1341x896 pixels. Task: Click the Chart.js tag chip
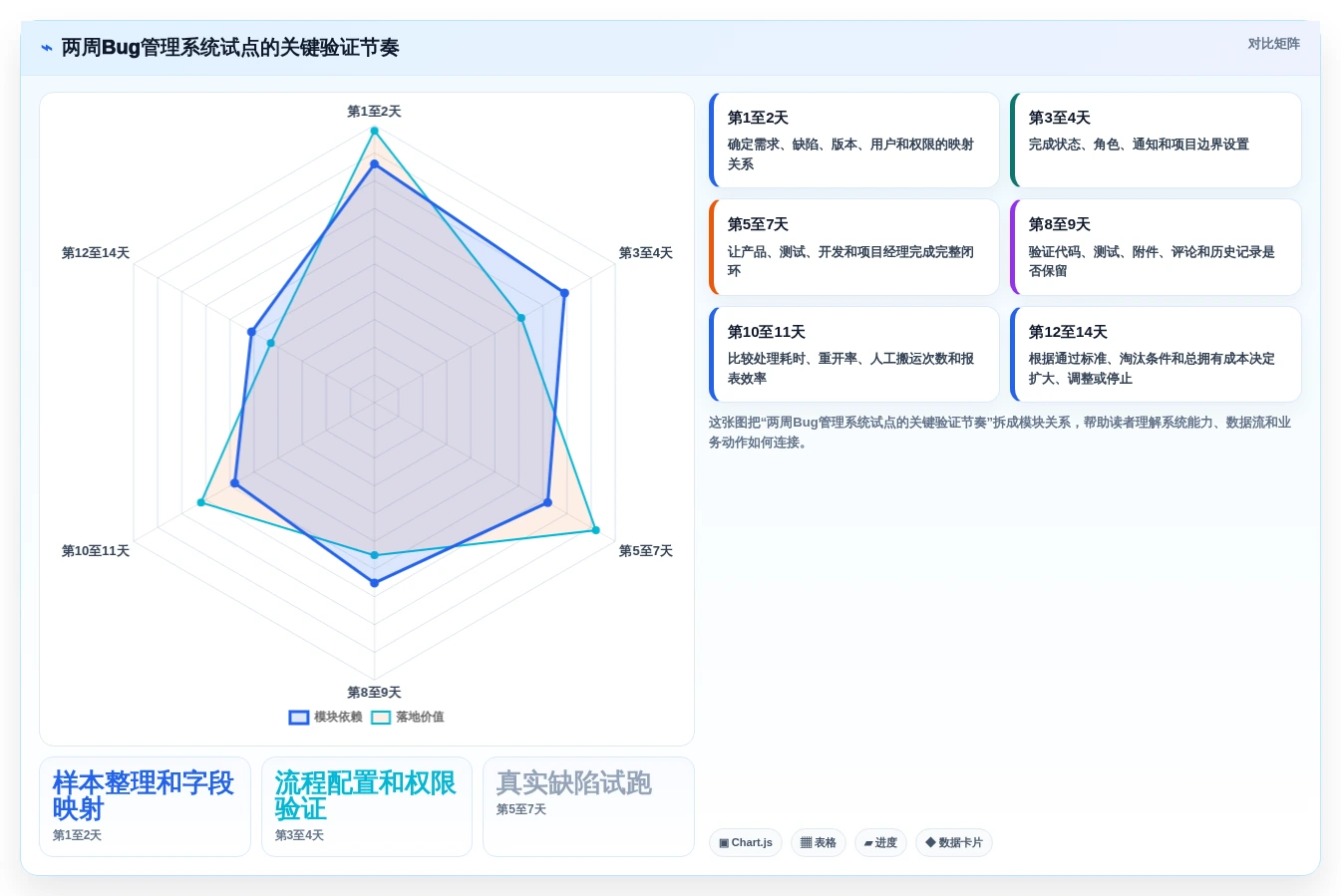[x=746, y=842]
